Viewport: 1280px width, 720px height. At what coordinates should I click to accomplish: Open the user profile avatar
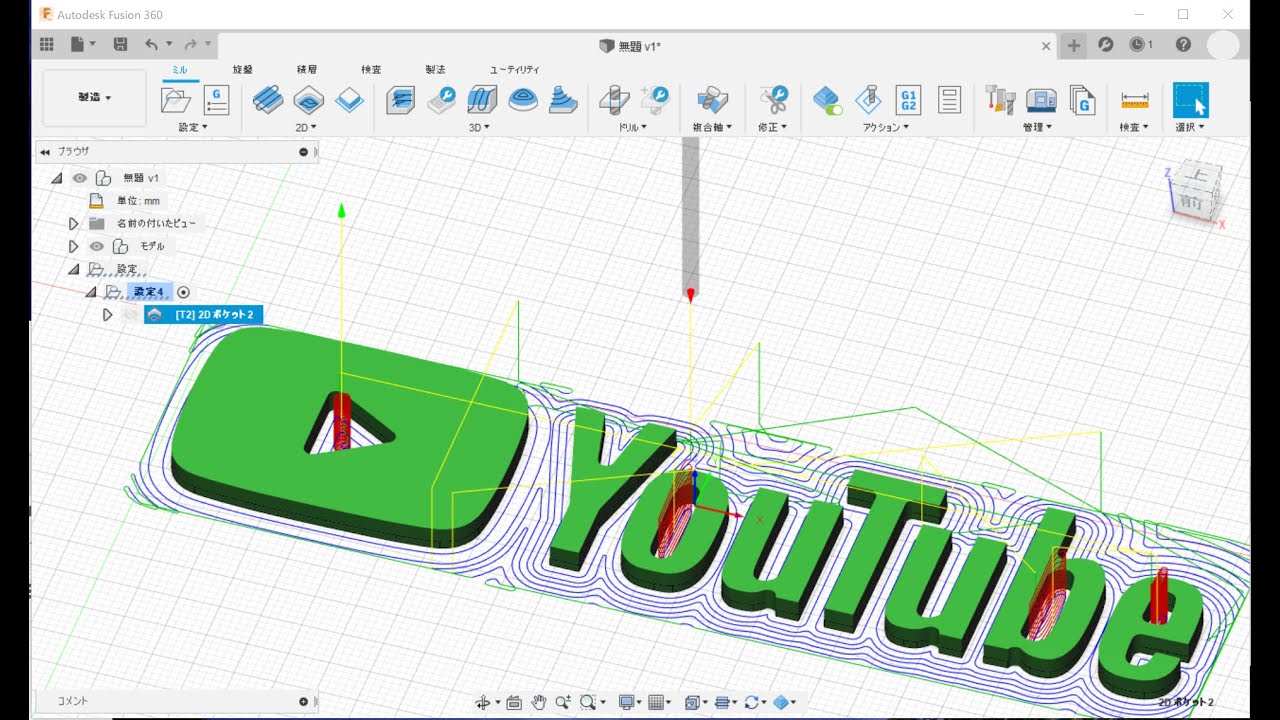click(1223, 45)
